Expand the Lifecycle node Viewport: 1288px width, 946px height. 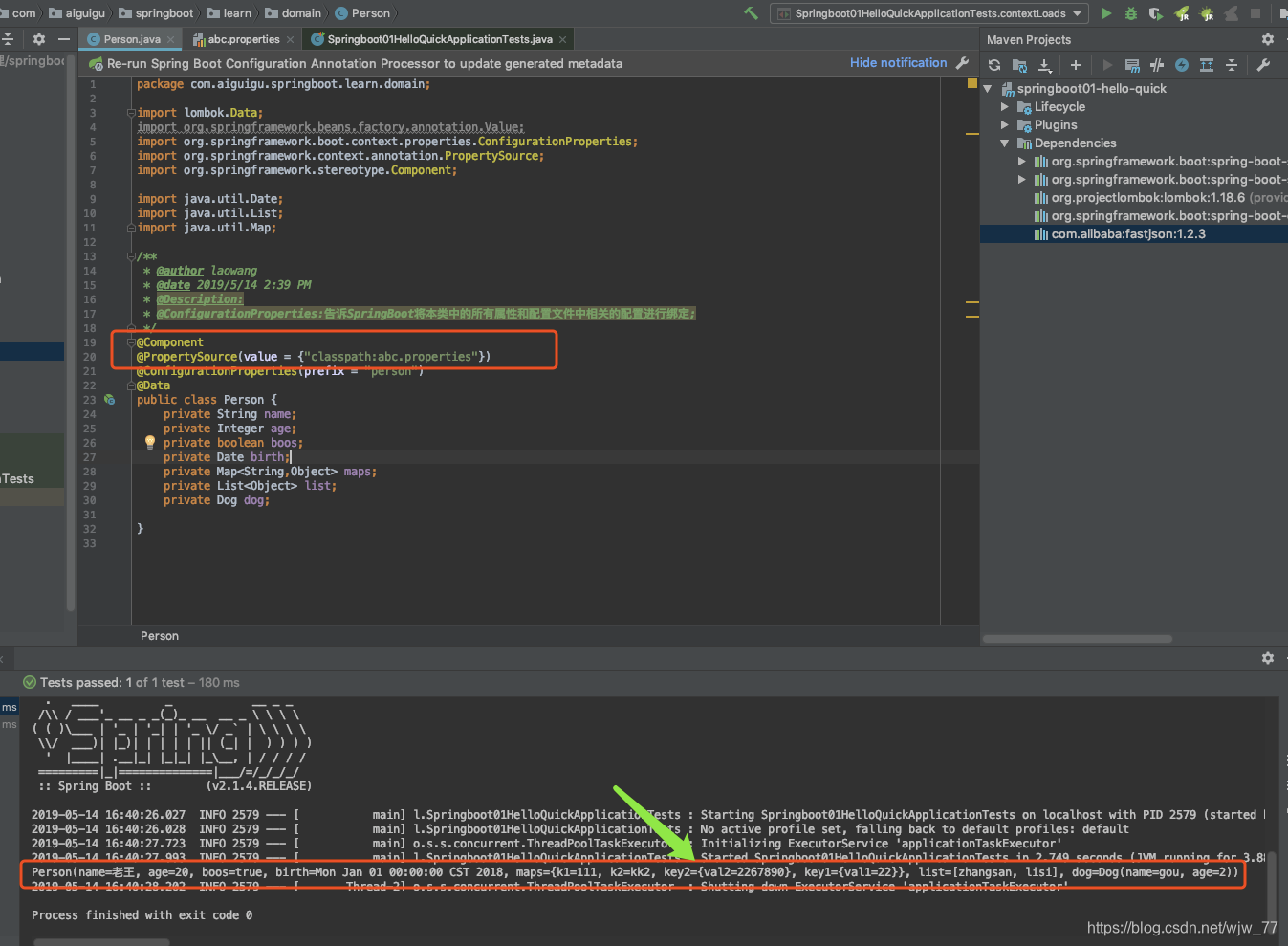(1005, 107)
